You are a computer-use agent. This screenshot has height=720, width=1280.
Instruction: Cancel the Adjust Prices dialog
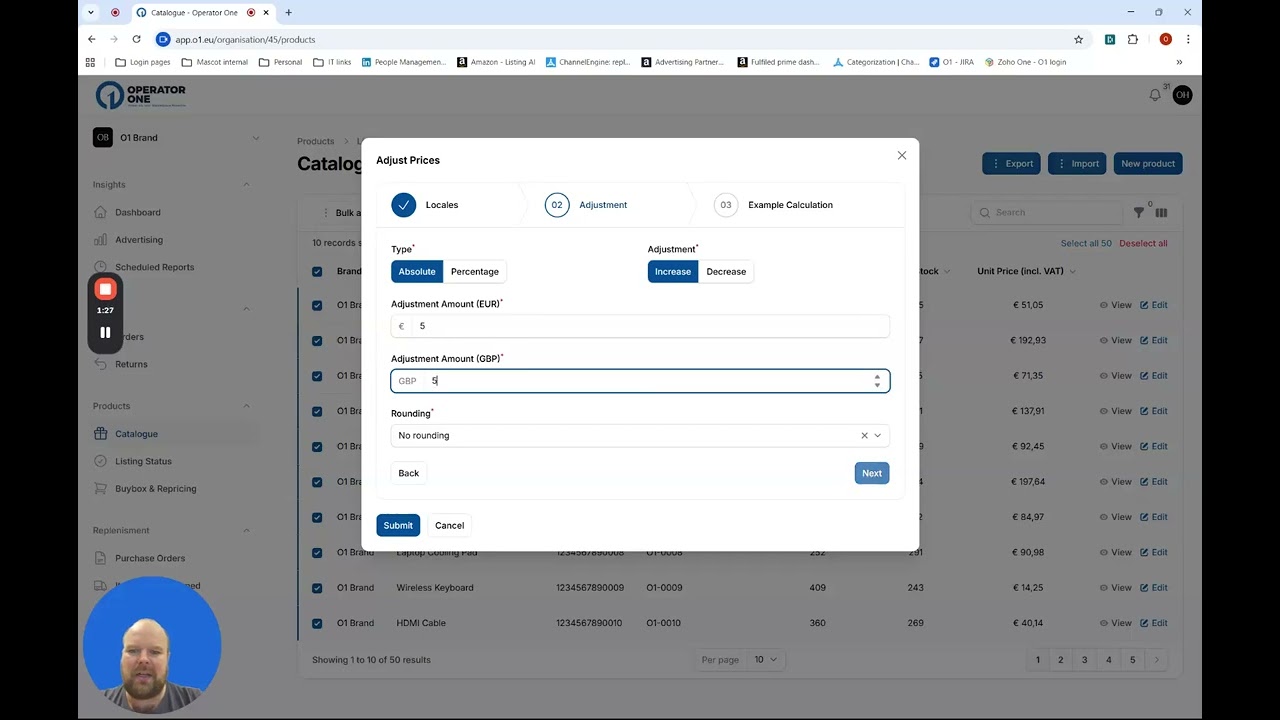click(450, 525)
